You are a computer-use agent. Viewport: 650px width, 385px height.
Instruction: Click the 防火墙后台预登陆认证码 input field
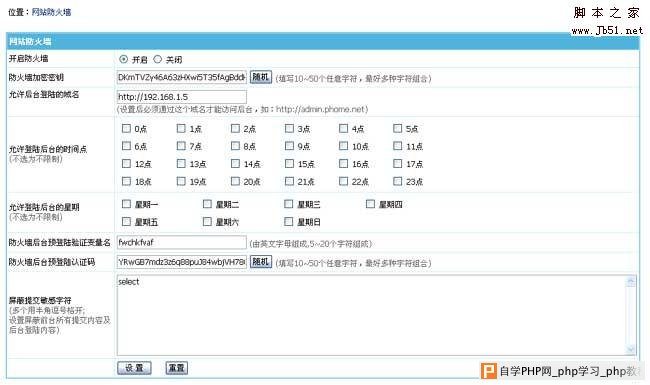tap(182, 262)
